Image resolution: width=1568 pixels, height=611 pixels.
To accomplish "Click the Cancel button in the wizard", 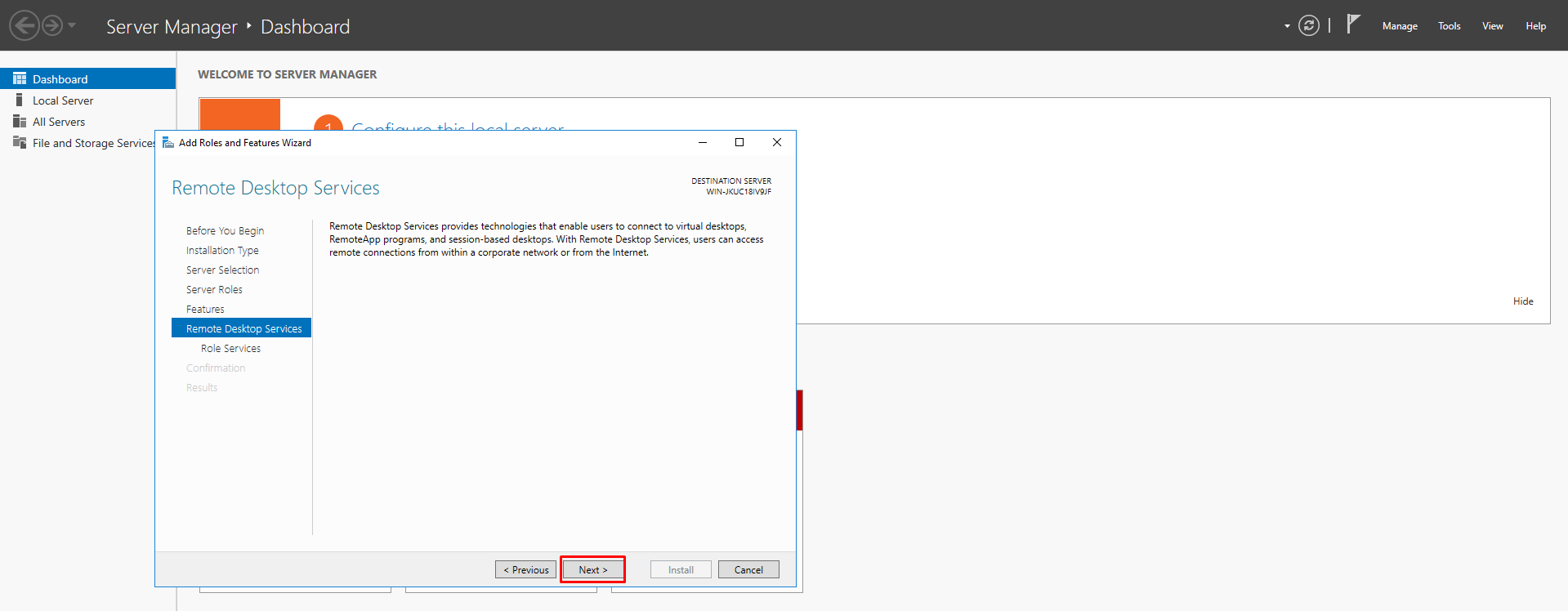I will (748, 569).
